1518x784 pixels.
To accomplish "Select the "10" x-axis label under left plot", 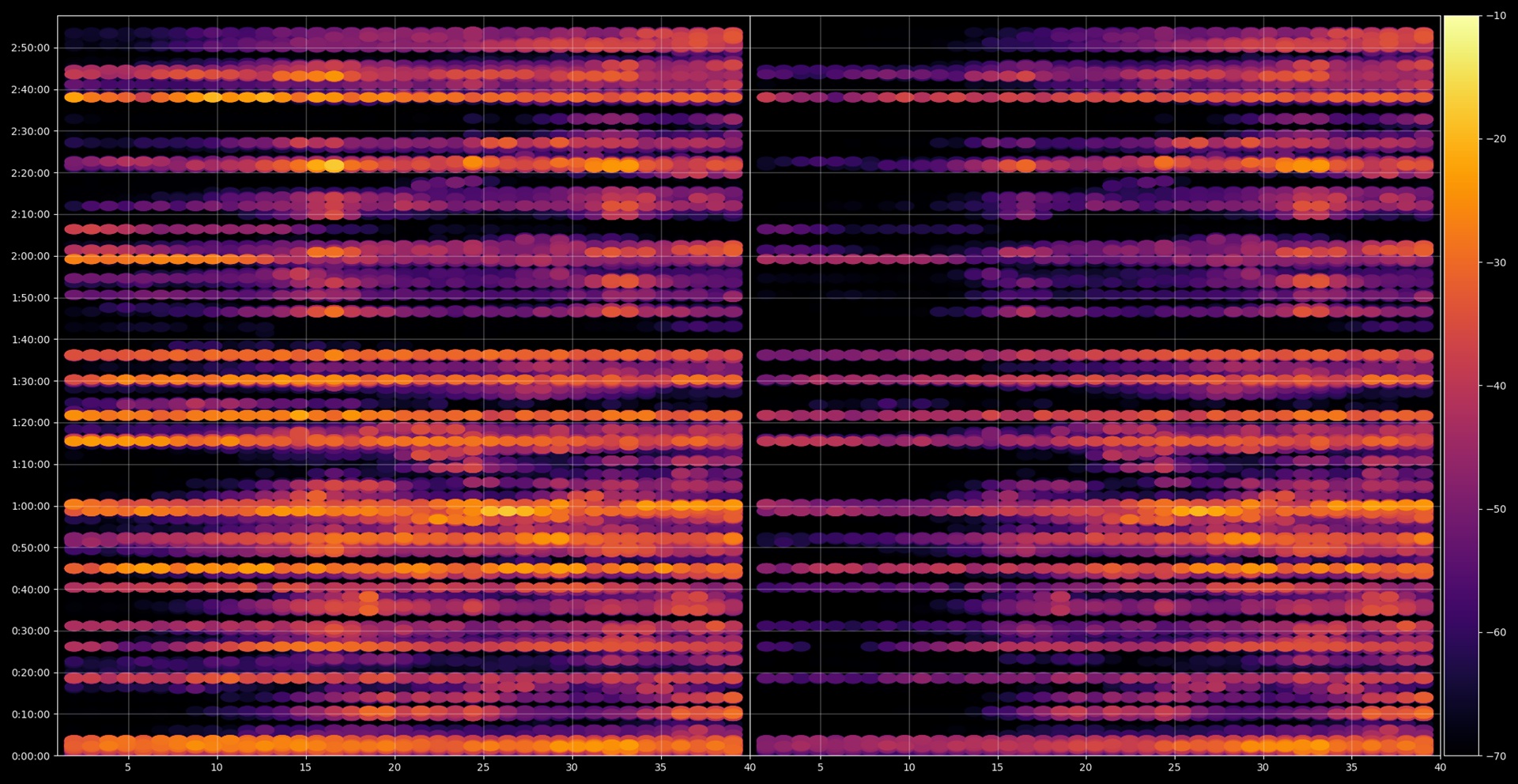I will point(217,767).
